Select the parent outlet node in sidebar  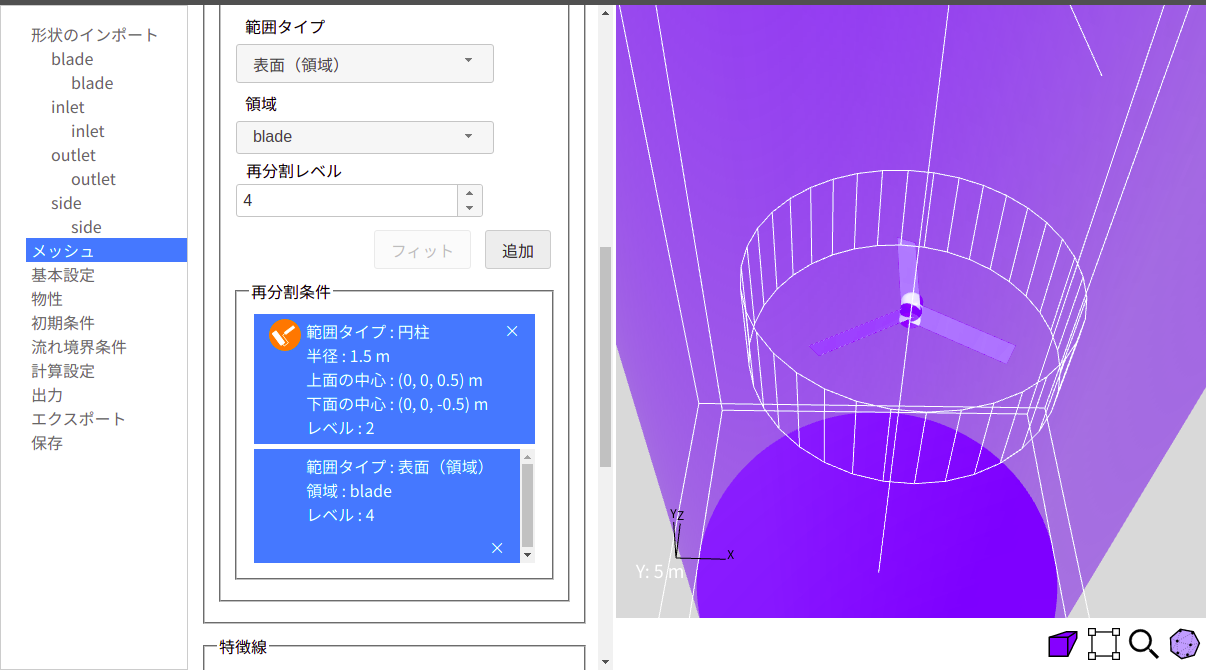pos(73,155)
